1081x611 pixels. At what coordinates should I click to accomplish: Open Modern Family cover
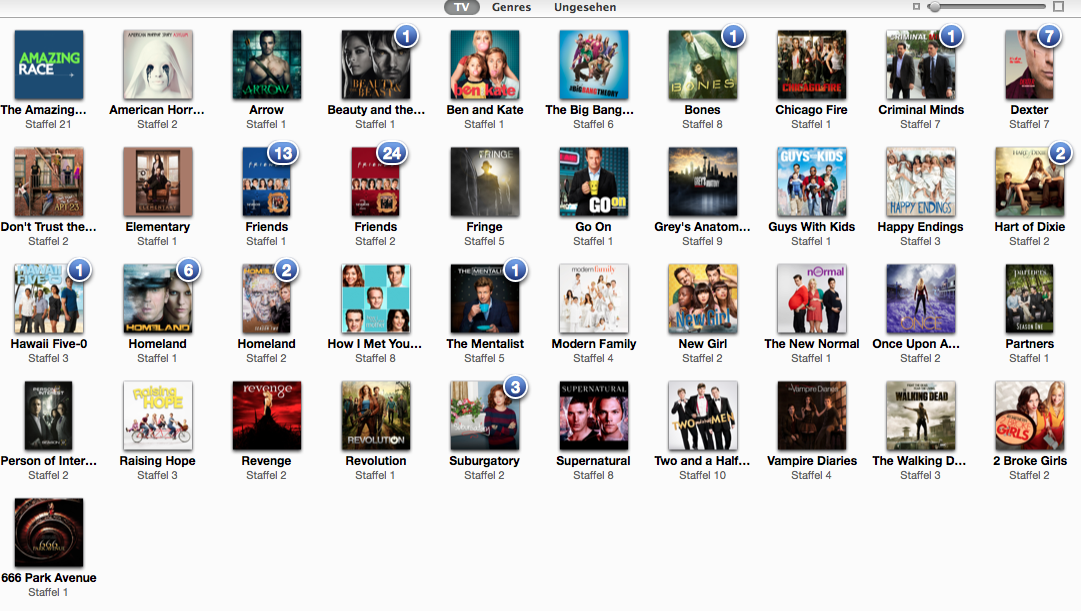(593, 299)
